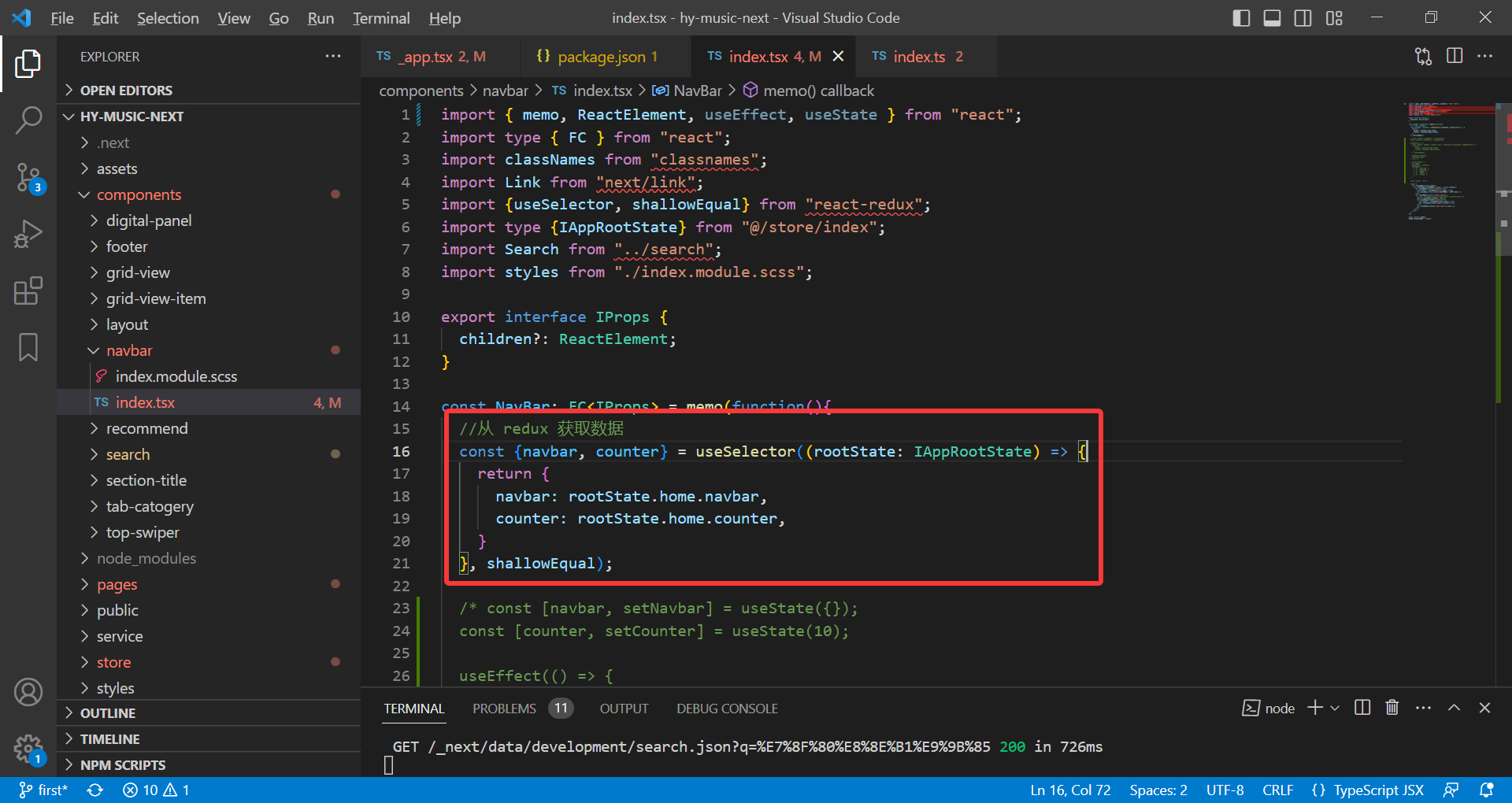
Task: Change file encoding UTF-8
Action: (1225, 790)
